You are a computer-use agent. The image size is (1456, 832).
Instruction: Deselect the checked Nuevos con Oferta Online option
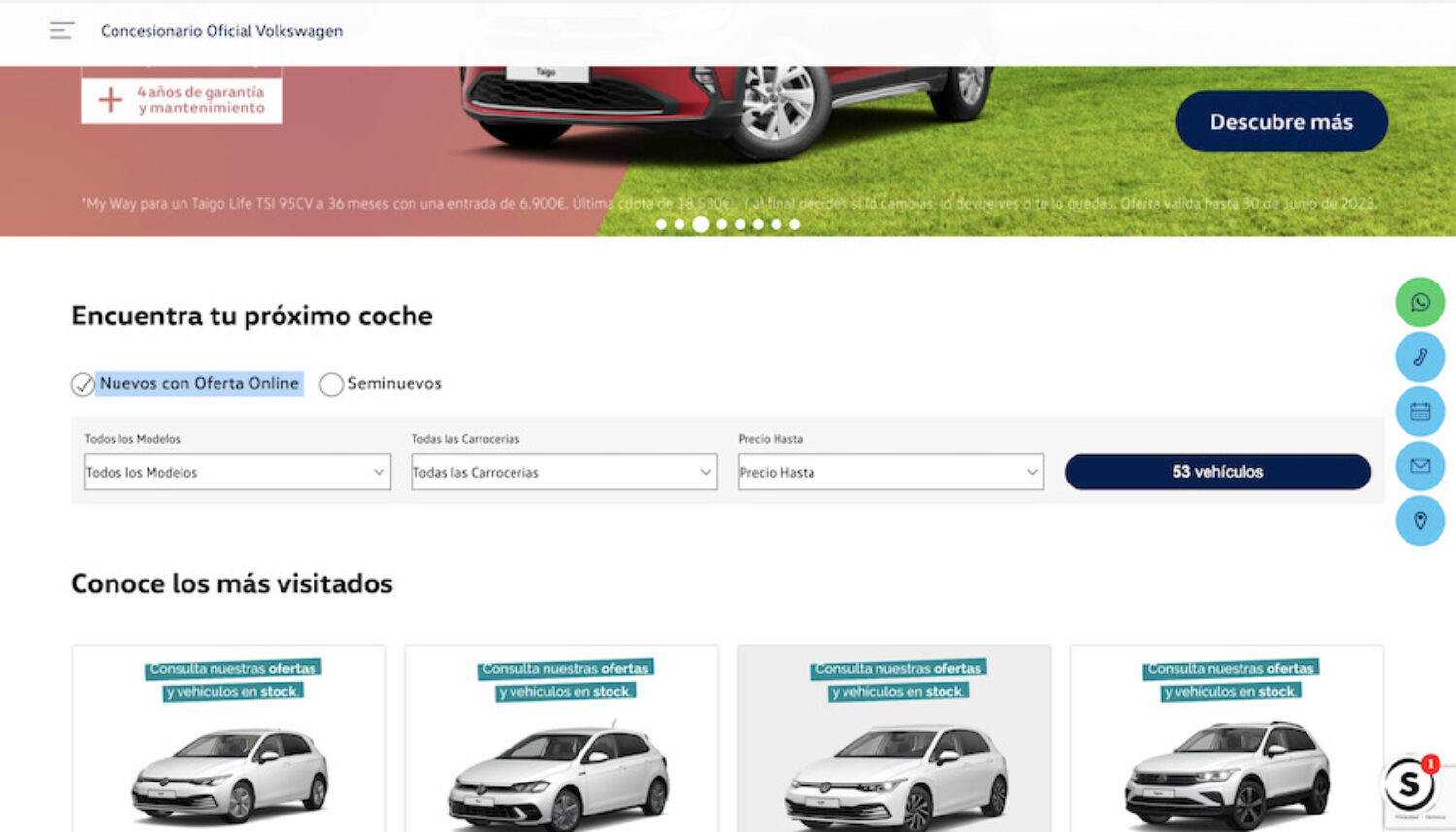click(82, 384)
